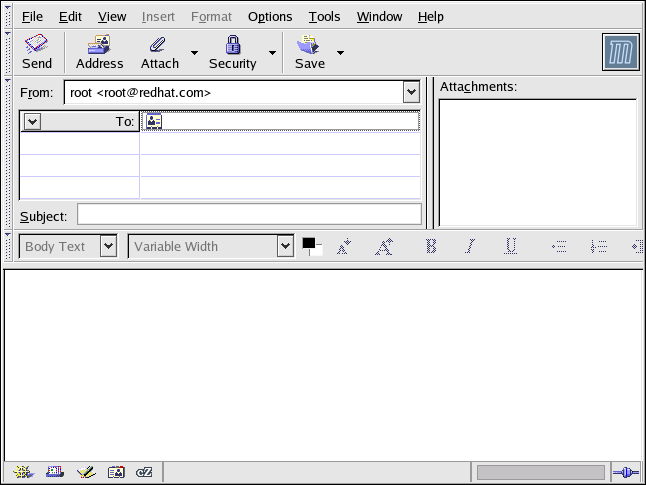This screenshot has height=485, width=646.
Task: Click the Send mail toolbar icon
Action: pos(37,52)
